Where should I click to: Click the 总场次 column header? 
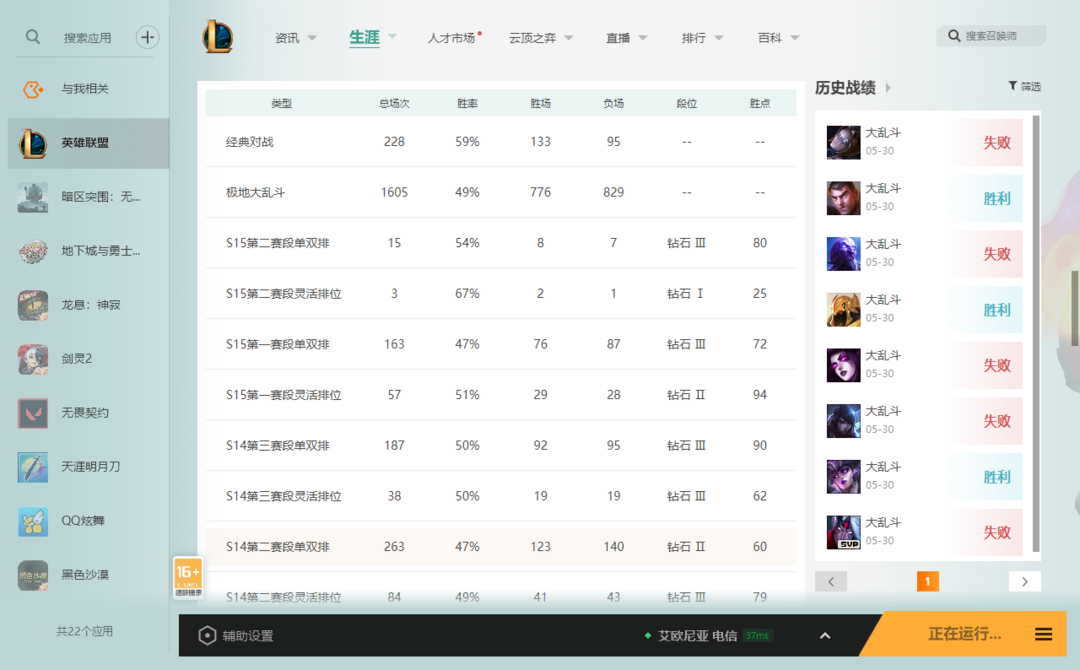pos(394,103)
